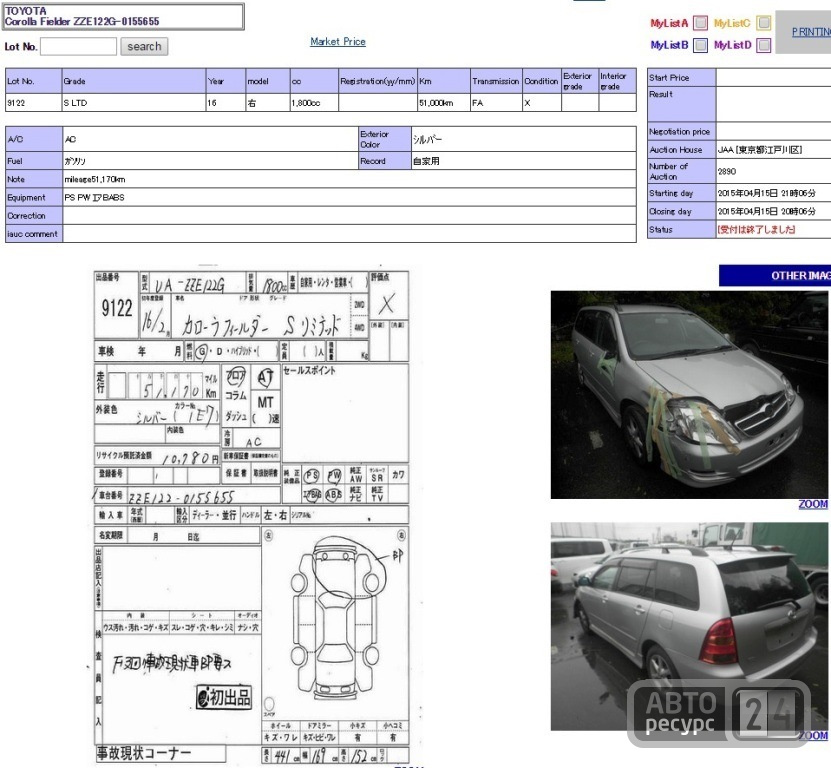Screen dimensions: 831x768
Task: Open the OTHER IMAGE button
Action: click(x=775, y=276)
